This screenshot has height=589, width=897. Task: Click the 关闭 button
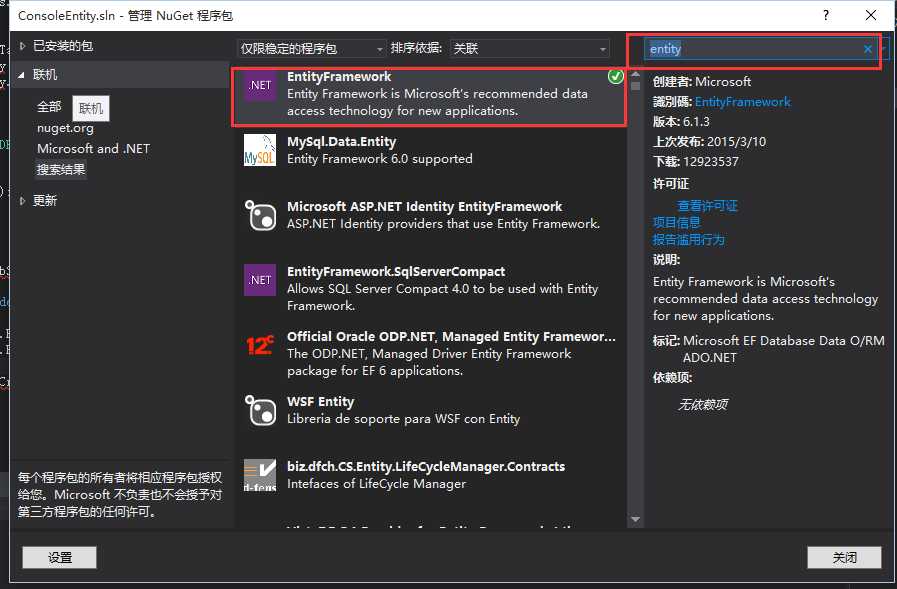(x=844, y=558)
